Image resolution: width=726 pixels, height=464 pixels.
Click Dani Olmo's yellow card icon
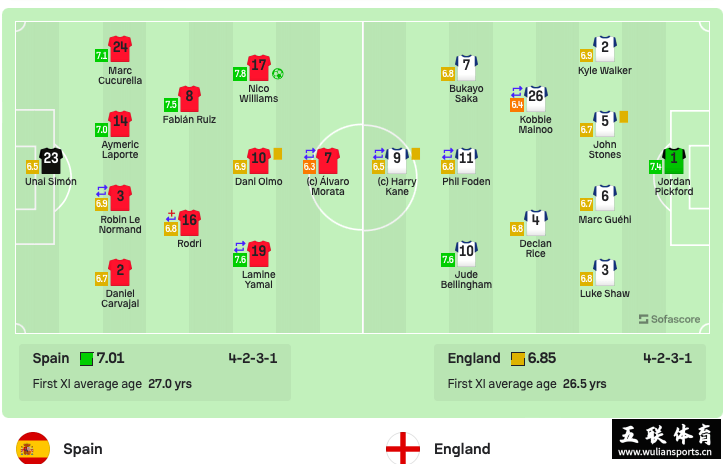coord(278,154)
